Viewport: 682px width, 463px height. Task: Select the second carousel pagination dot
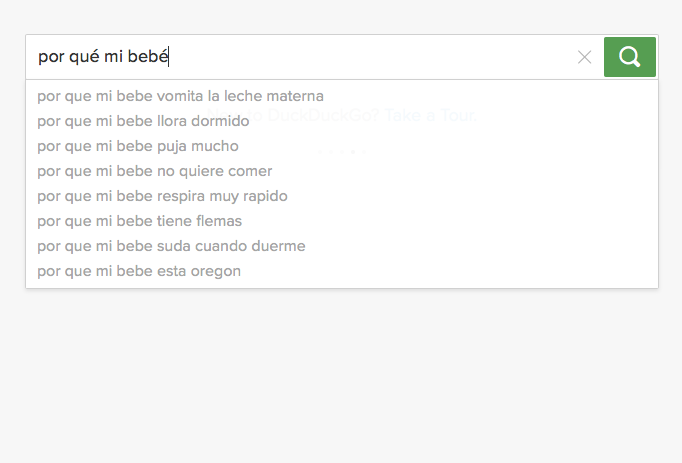[x=331, y=152]
